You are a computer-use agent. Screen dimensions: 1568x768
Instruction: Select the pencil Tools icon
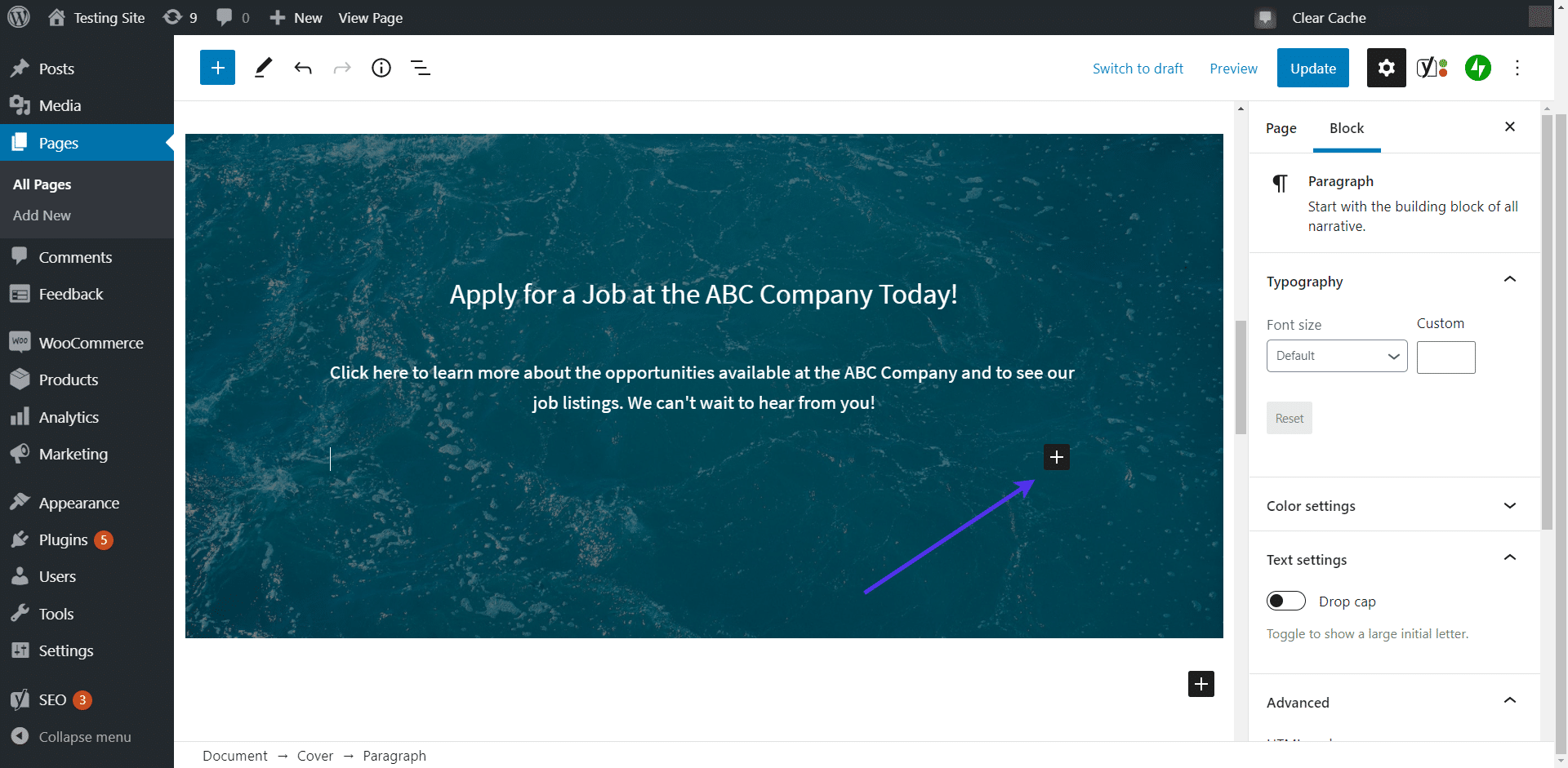(263, 68)
